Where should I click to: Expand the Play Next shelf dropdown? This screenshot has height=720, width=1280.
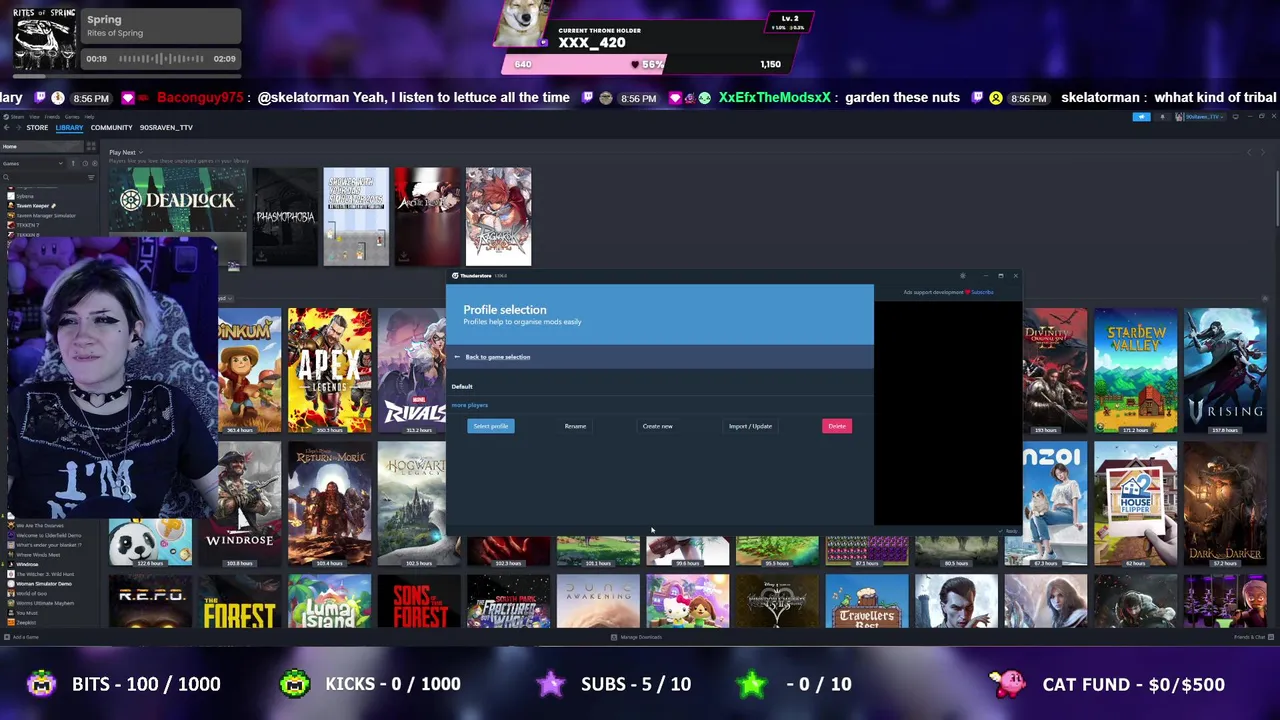126,152
